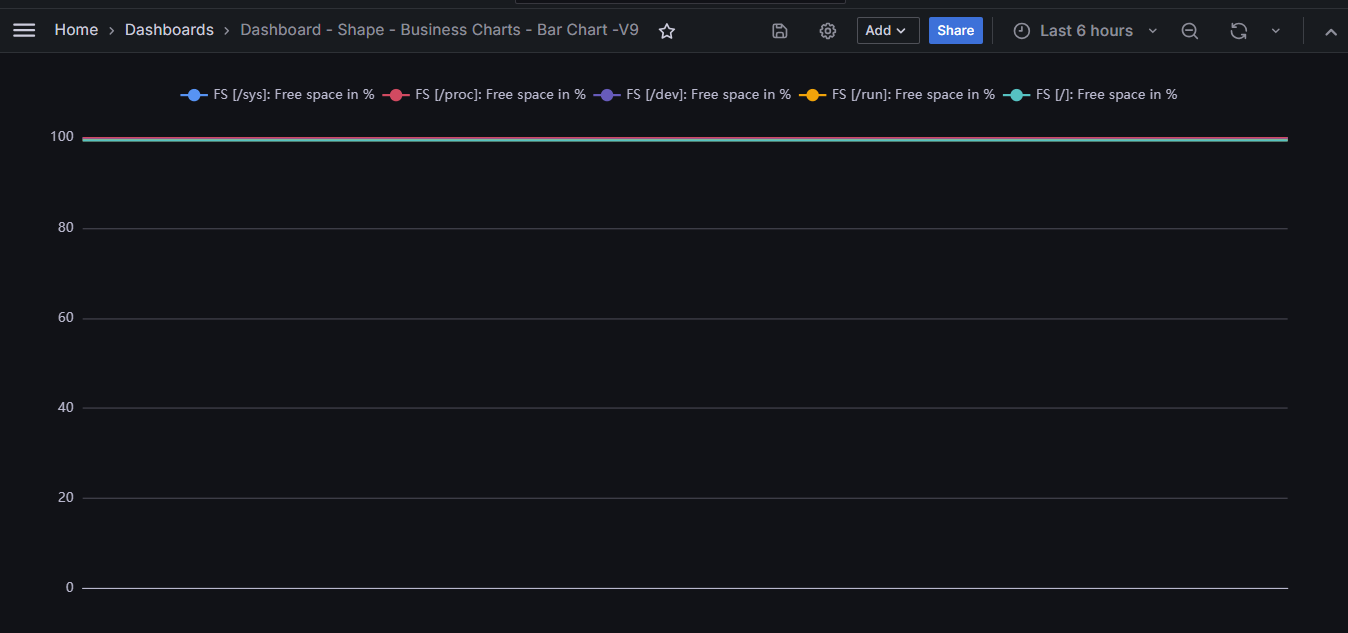
Task: Expand the Last 6 hours time picker
Action: (1086, 31)
